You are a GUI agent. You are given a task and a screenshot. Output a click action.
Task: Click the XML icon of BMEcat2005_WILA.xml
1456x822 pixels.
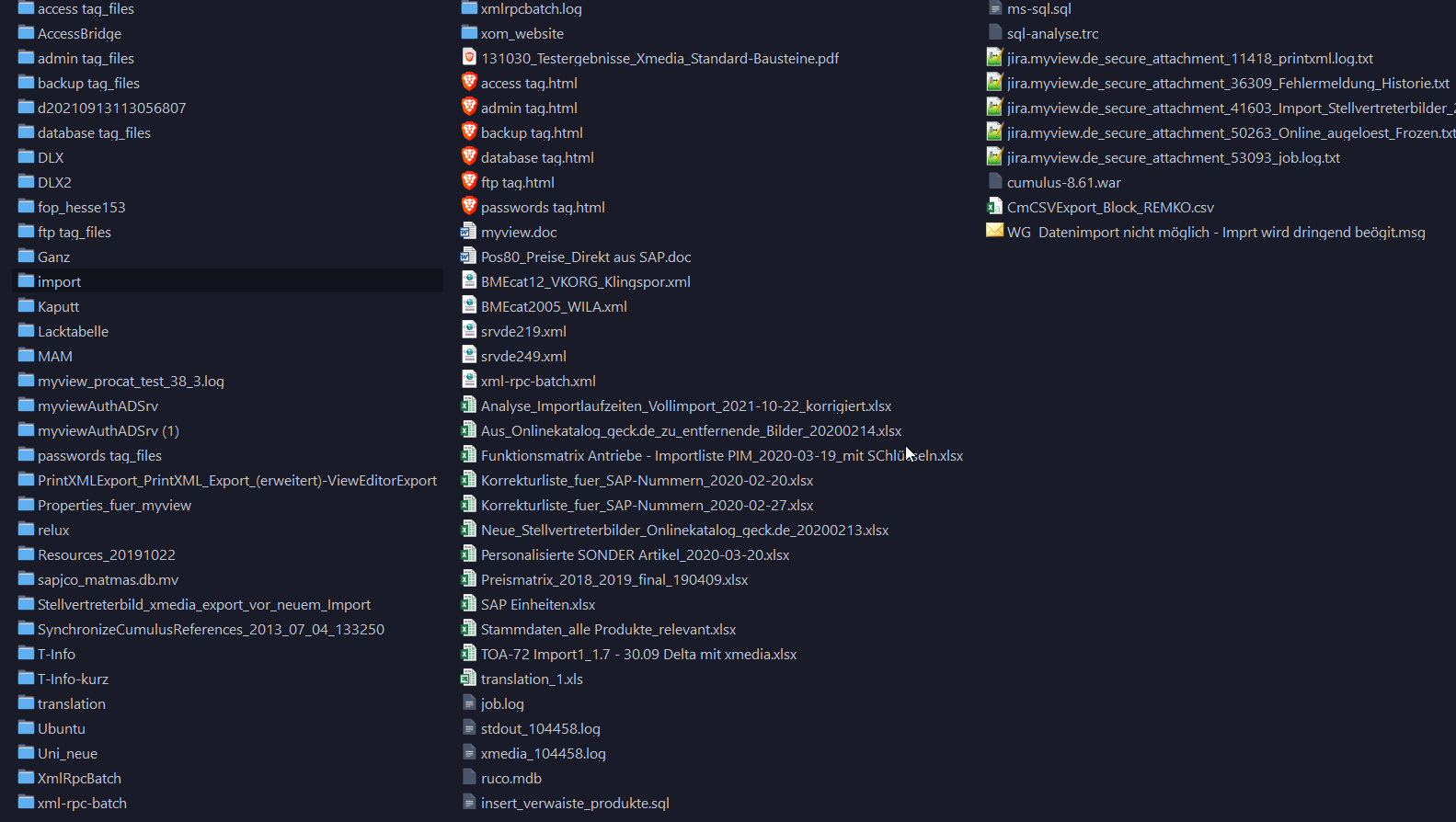point(469,306)
